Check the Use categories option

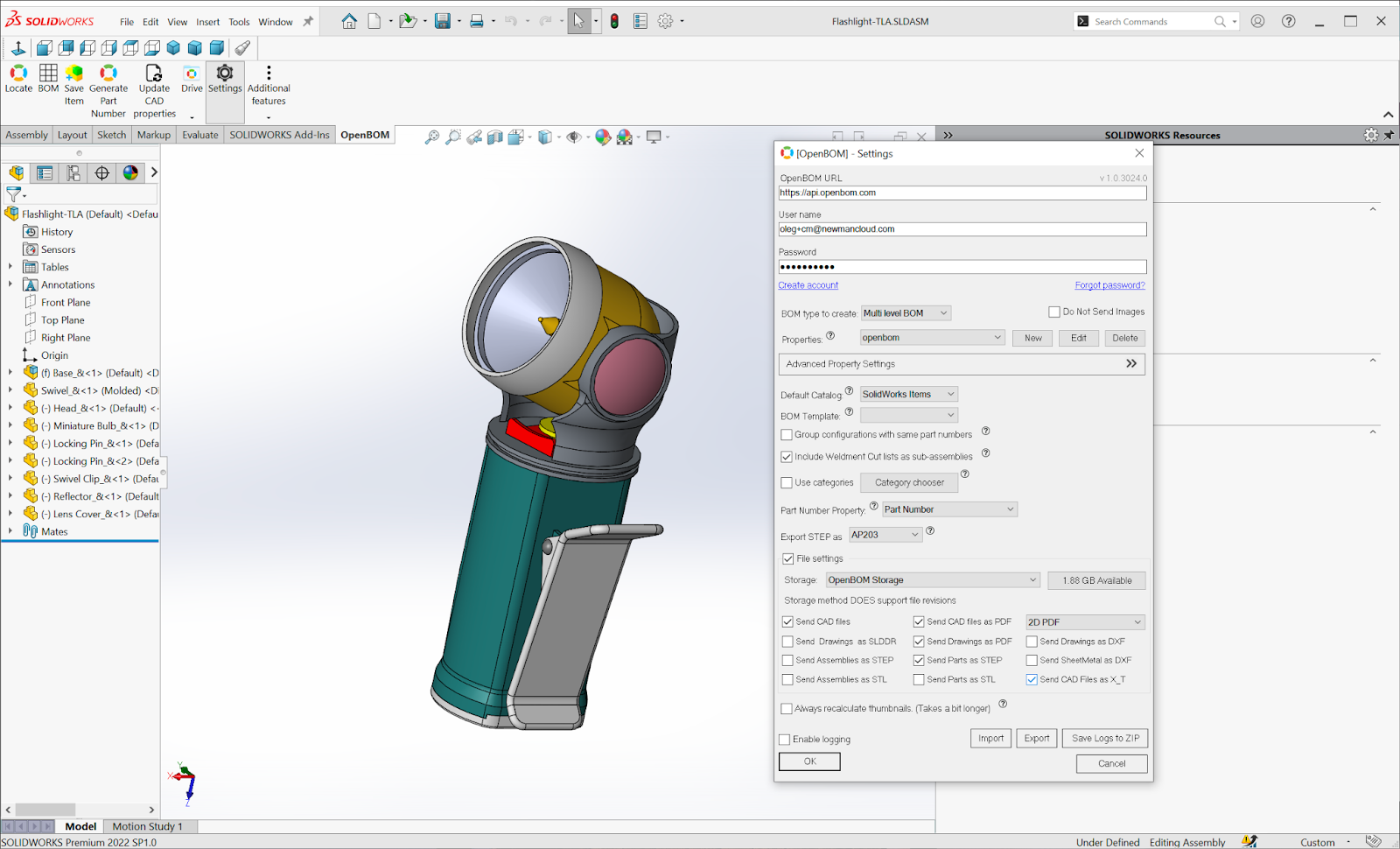click(787, 482)
